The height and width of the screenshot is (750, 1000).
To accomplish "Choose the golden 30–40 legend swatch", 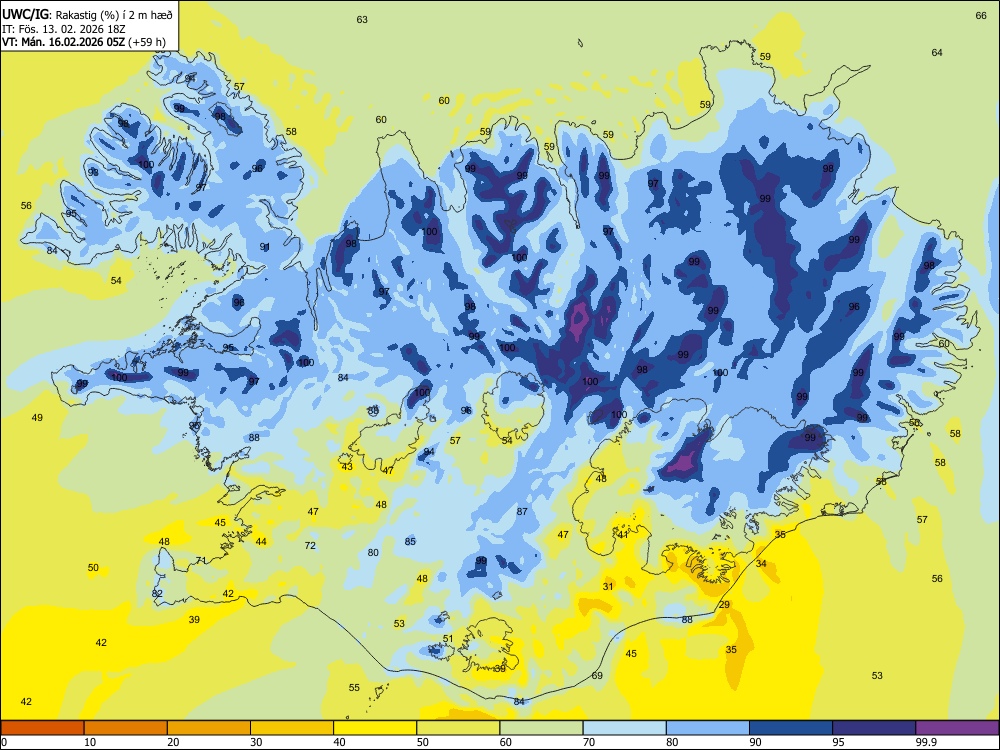I will [x=292, y=728].
